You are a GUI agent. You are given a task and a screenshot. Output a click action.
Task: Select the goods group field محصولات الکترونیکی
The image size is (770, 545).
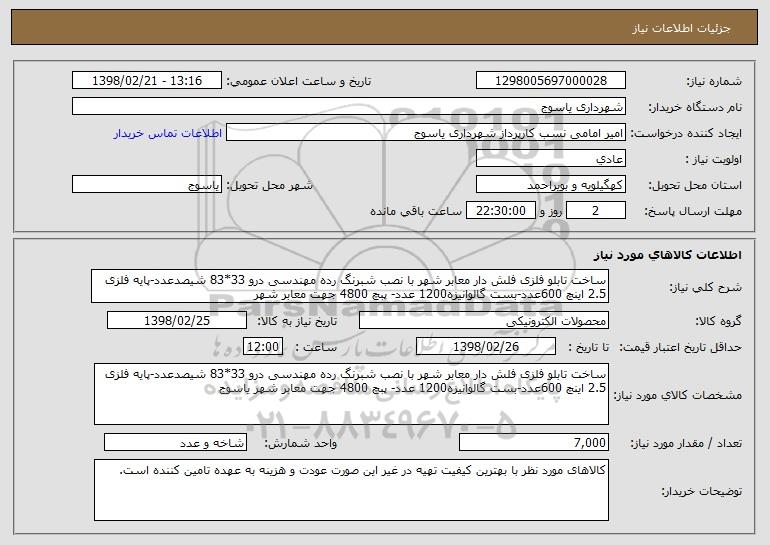click(x=484, y=321)
